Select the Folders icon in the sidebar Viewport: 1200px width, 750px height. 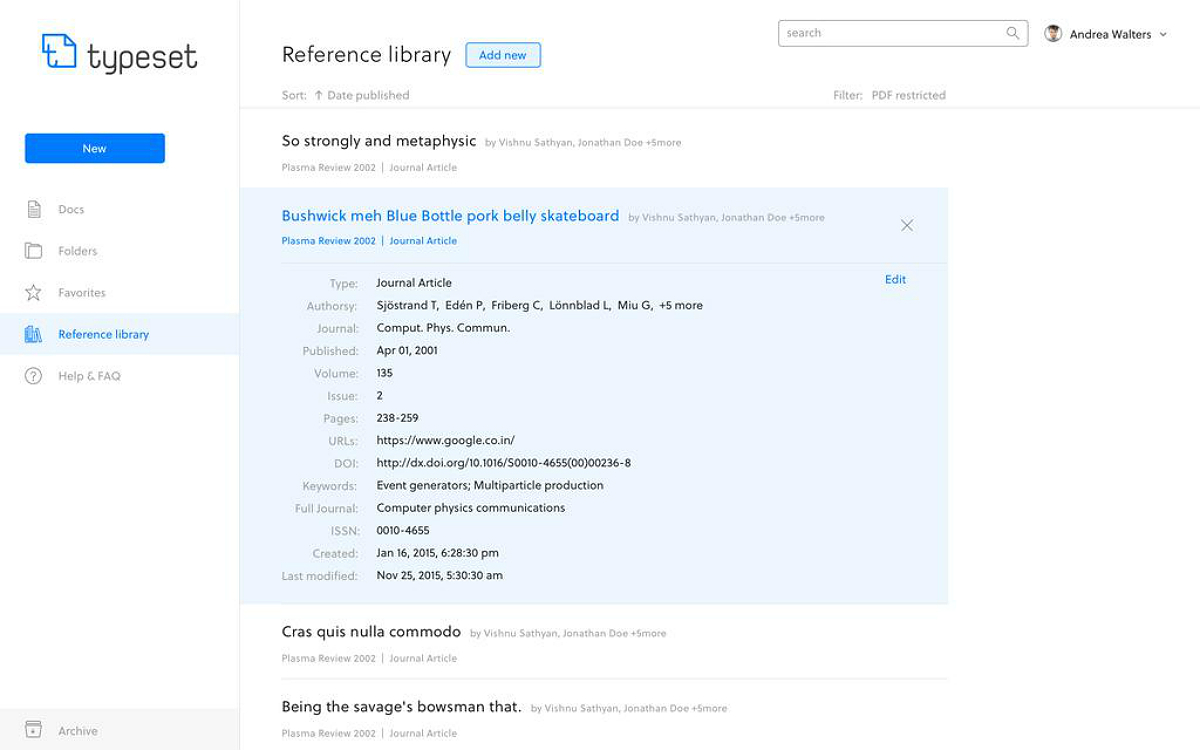click(33, 250)
